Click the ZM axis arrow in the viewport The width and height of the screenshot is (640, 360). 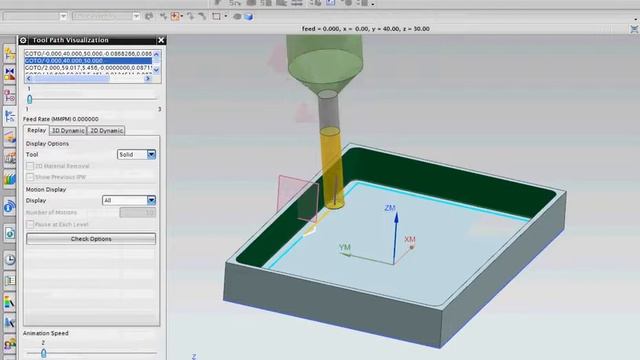point(395,238)
